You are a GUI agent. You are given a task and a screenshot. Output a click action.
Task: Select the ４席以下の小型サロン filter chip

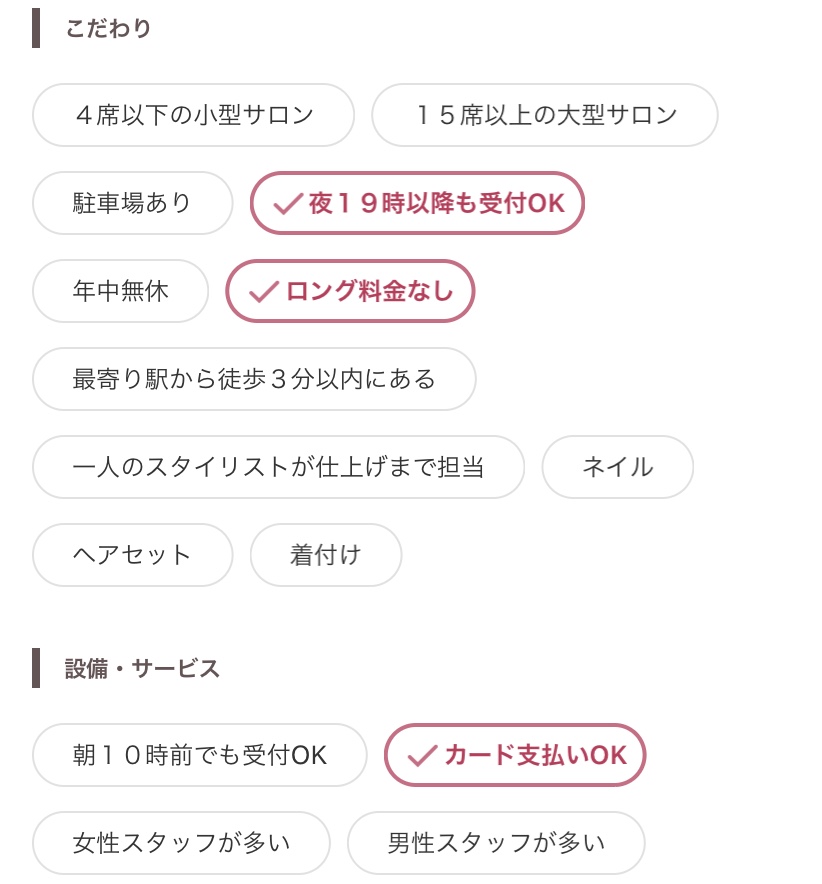(194, 115)
